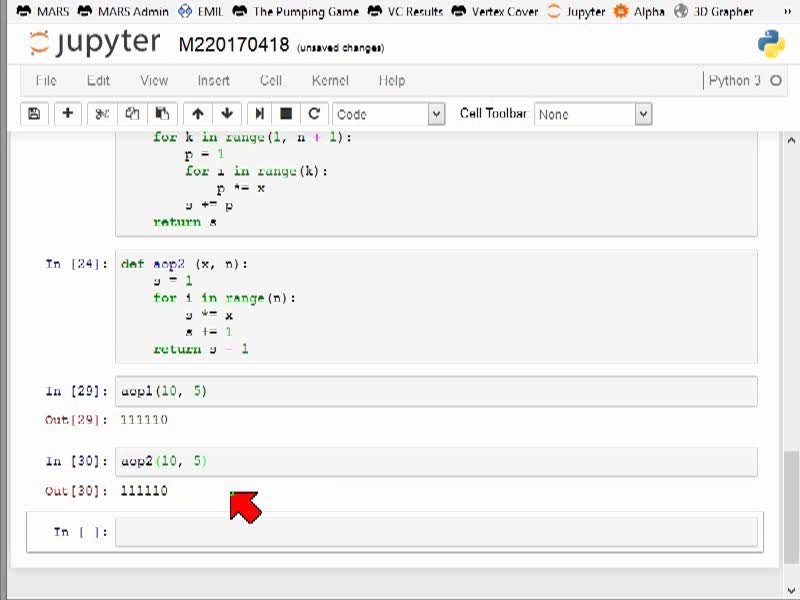Viewport: 800px width, 600px height.
Task: Click the notebook vertical scrollbar thumb
Action: coord(791,508)
